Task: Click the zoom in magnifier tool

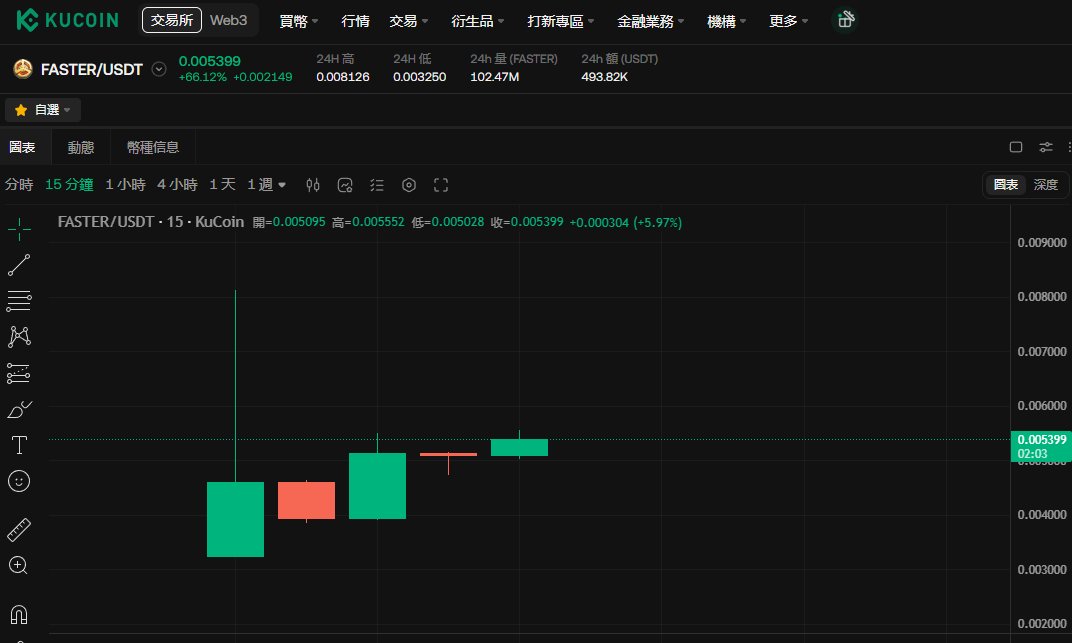Action: pyautogui.click(x=19, y=565)
